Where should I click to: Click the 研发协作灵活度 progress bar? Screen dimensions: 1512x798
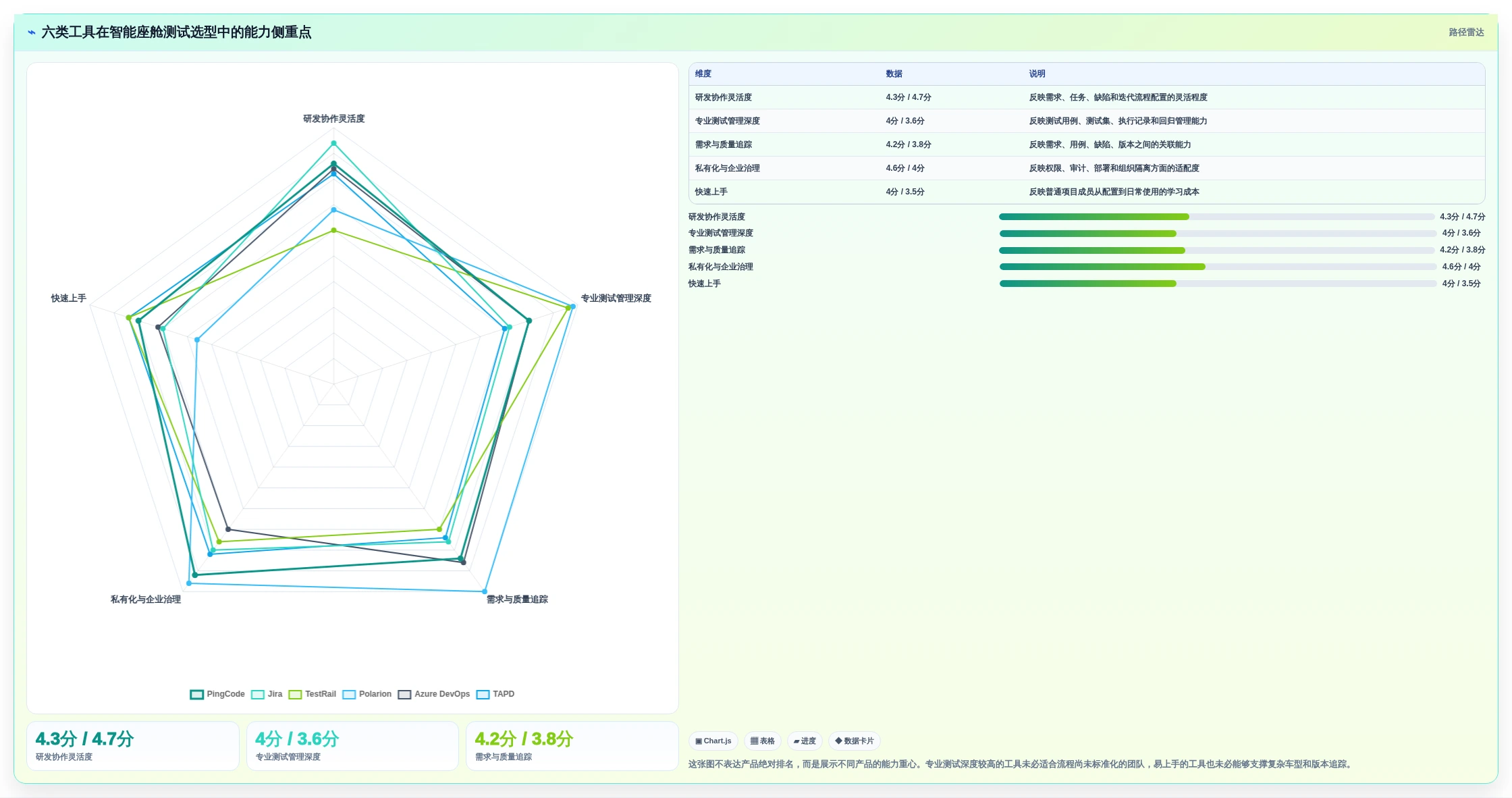[x=1217, y=217]
